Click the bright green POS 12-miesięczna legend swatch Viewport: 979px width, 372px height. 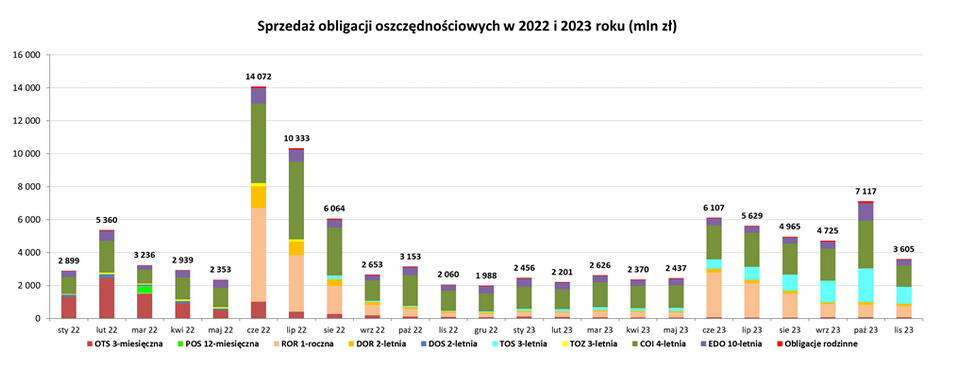(x=180, y=344)
